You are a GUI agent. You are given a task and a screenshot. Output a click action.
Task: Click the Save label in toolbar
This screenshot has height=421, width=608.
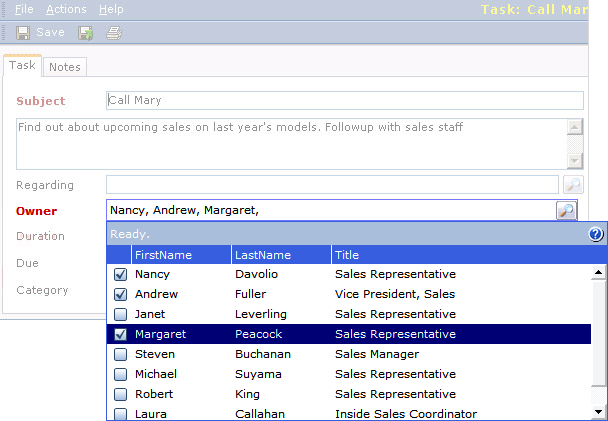click(x=50, y=32)
